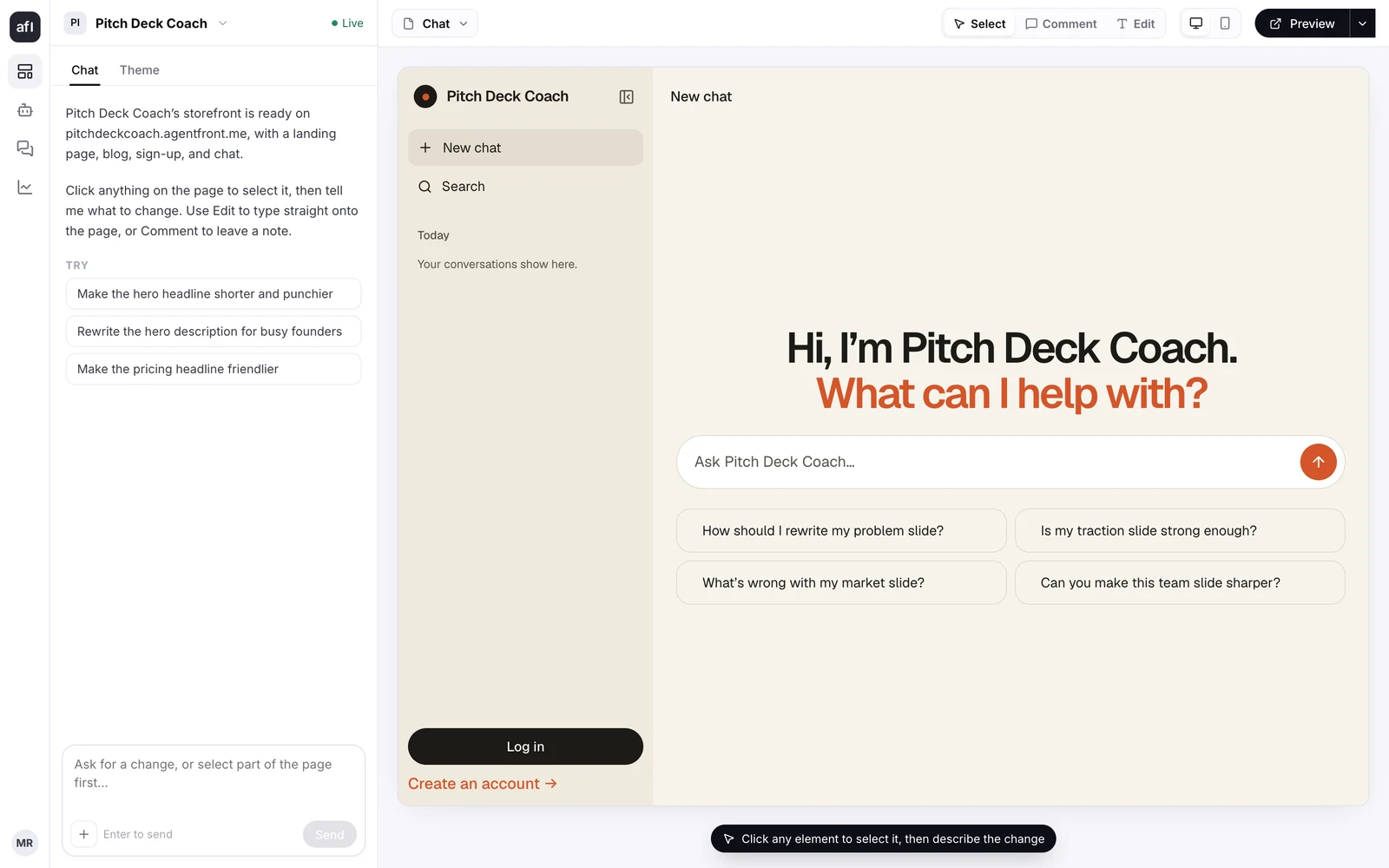This screenshot has width=1389, height=868.
Task: Open the agent robot icon in left rail
Action: [25, 110]
